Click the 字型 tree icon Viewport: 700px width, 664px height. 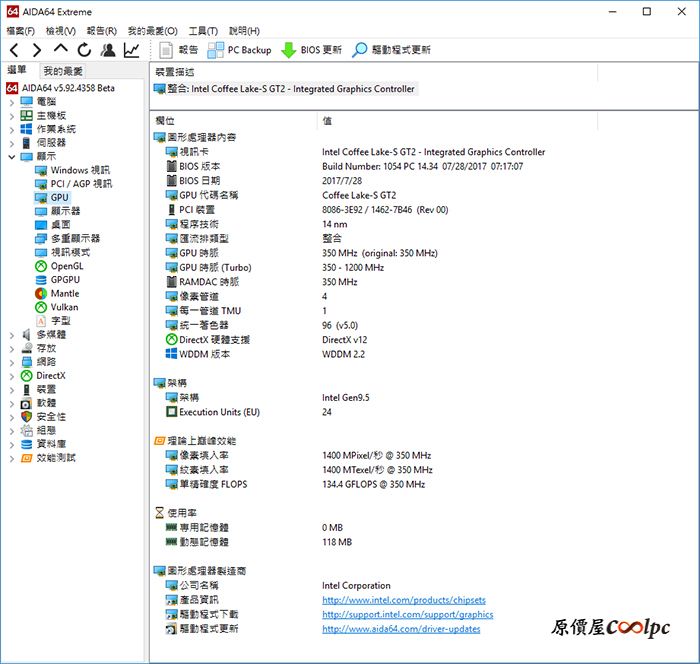click(x=41, y=321)
